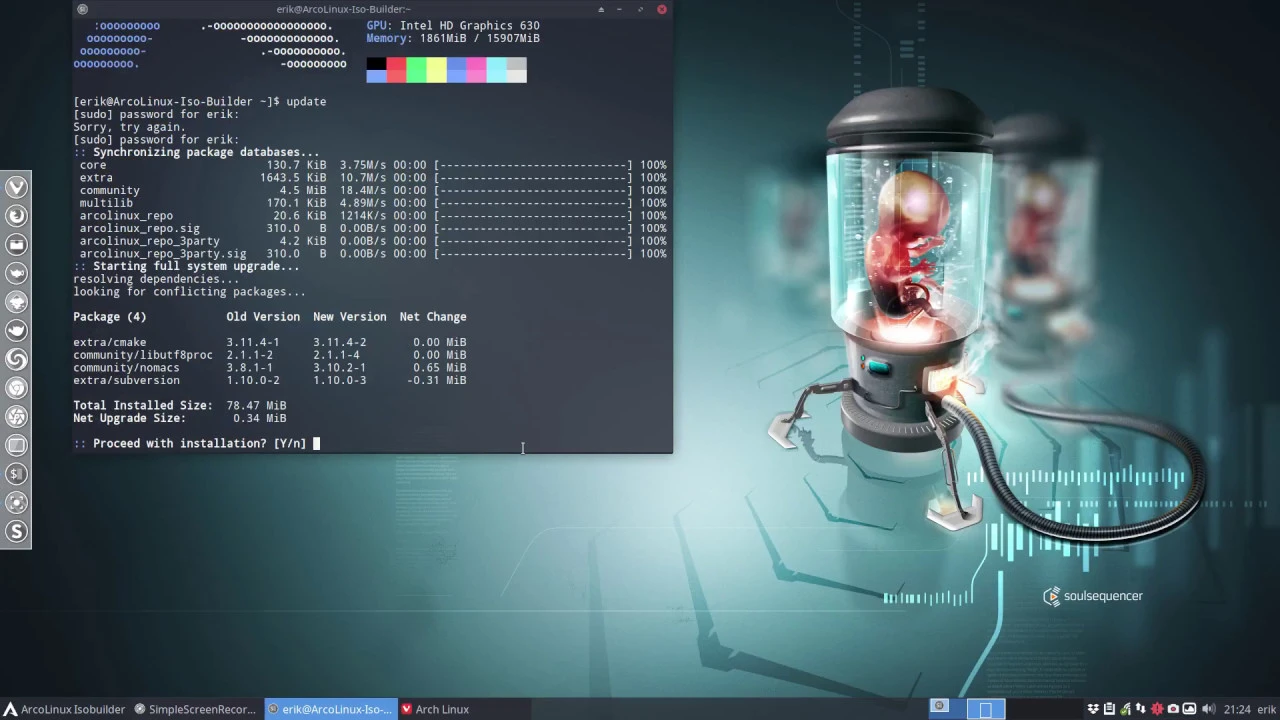
Task: Click the arcolinux_repo_3party.sig progress row
Action: tap(373, 254)
